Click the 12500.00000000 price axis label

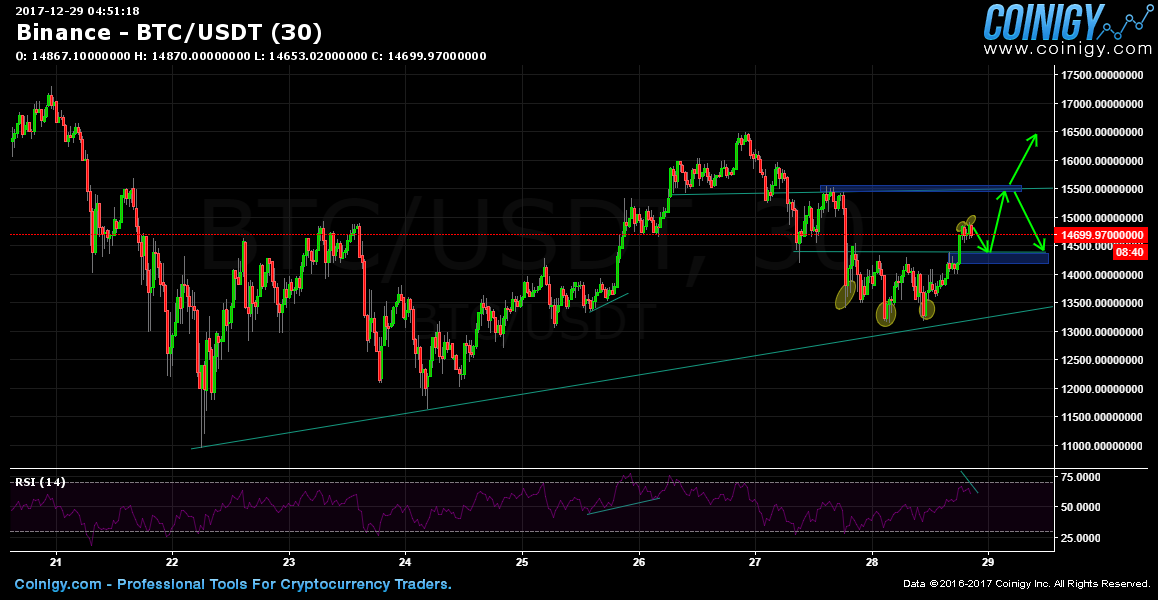pyautogui.click(x=1102, y=361)
